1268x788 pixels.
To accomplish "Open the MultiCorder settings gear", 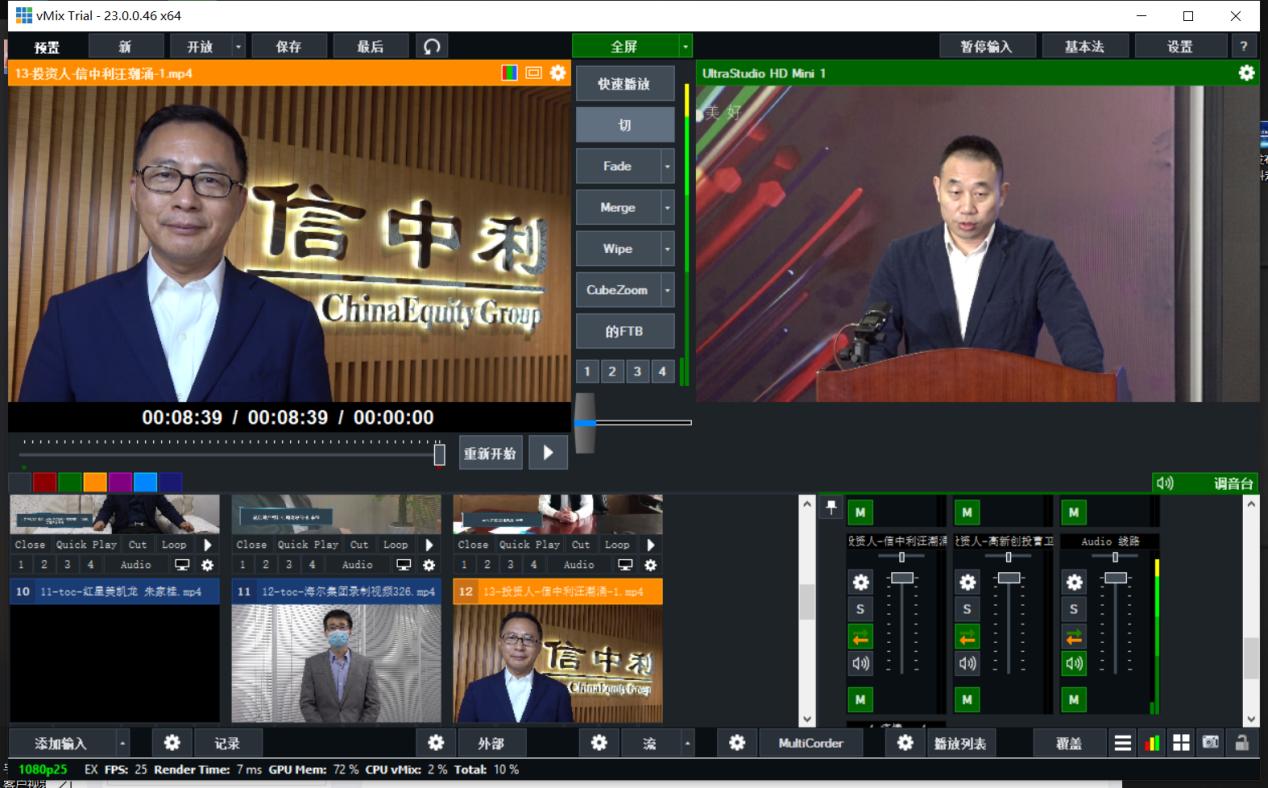I will (x=737, y=743).
